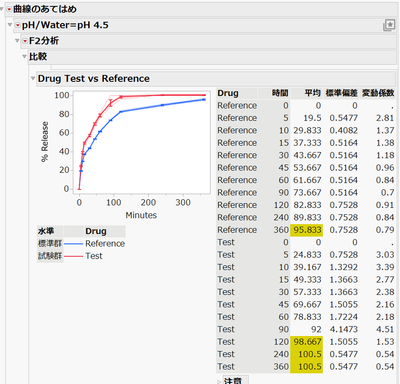Click the x-axis tick label 200
This screenshot has height=384, width=400.
click(x=148, y=203)
